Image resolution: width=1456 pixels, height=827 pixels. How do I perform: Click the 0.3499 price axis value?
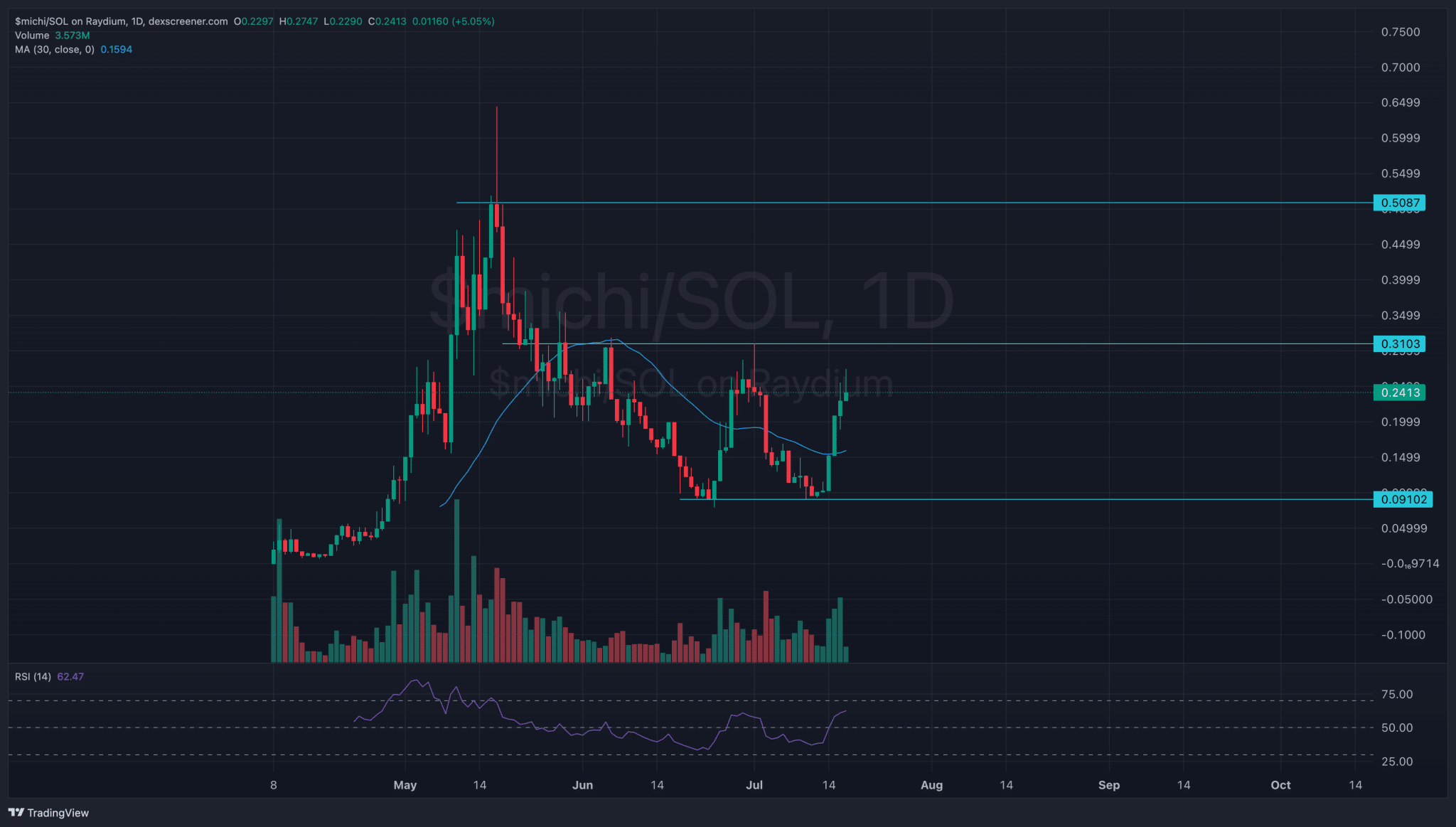[x=1401, y=316]
